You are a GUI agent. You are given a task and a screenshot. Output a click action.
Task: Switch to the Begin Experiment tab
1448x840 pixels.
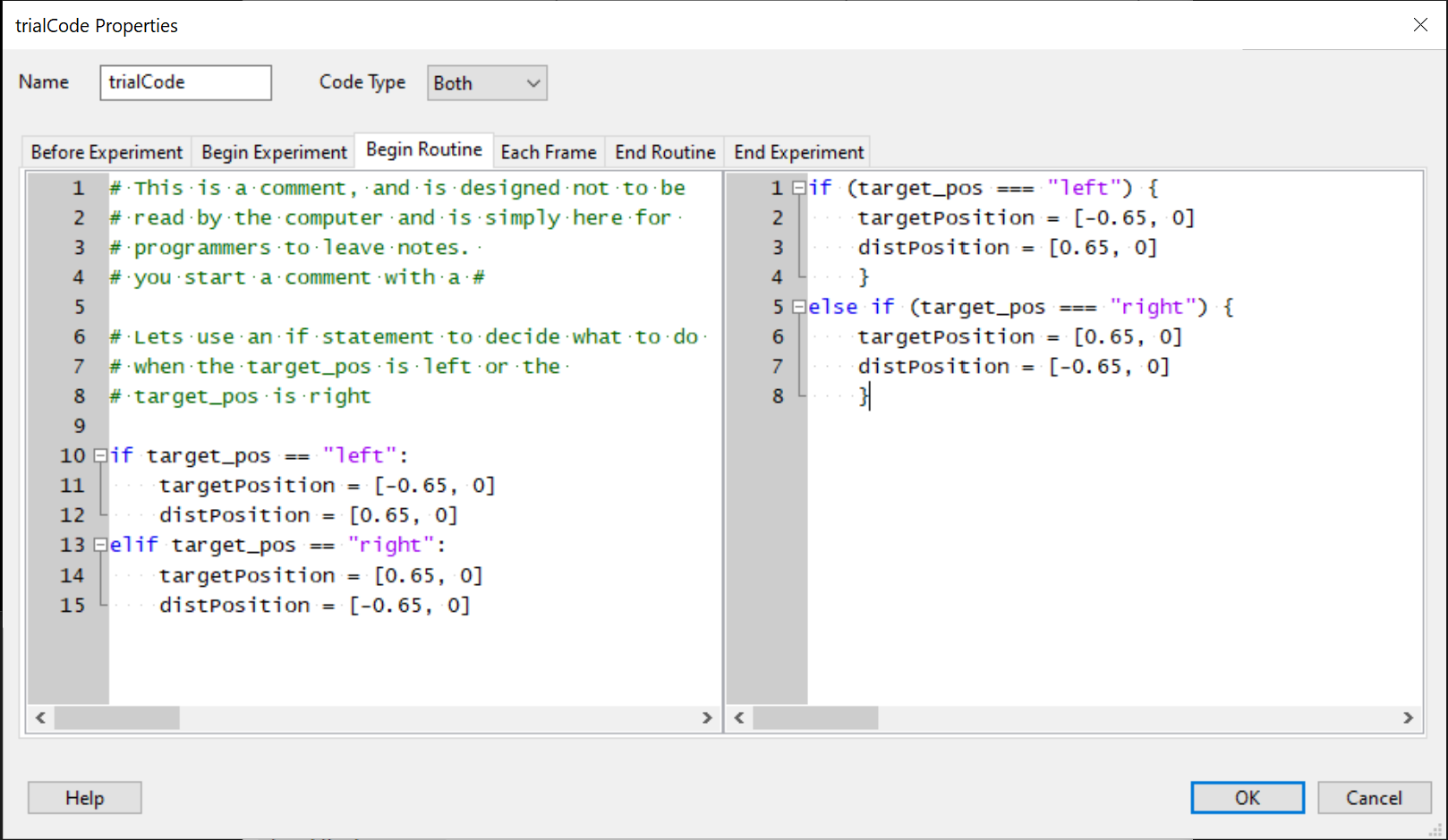274,152
